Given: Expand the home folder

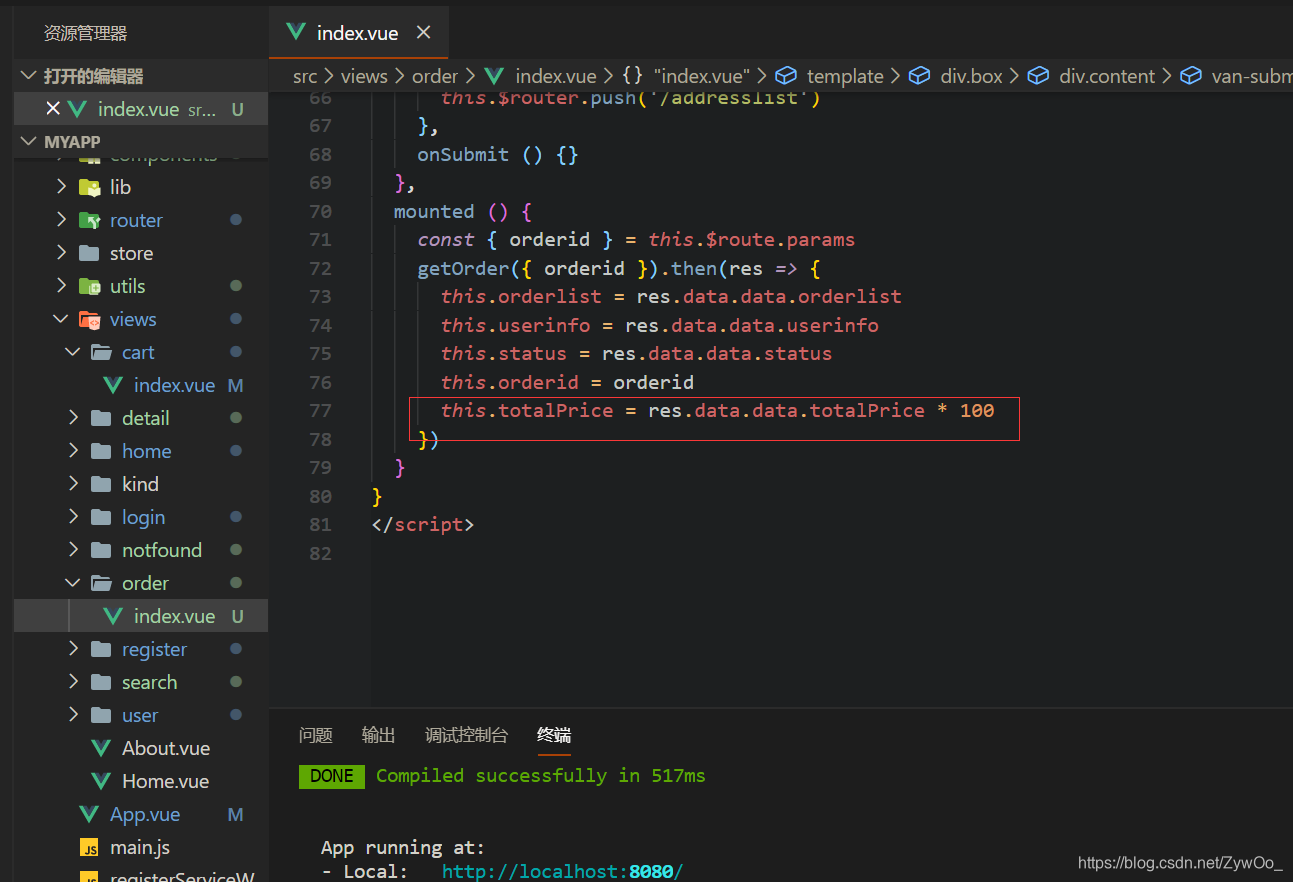Looking at the screenshot, I should [x=74, y=451].
